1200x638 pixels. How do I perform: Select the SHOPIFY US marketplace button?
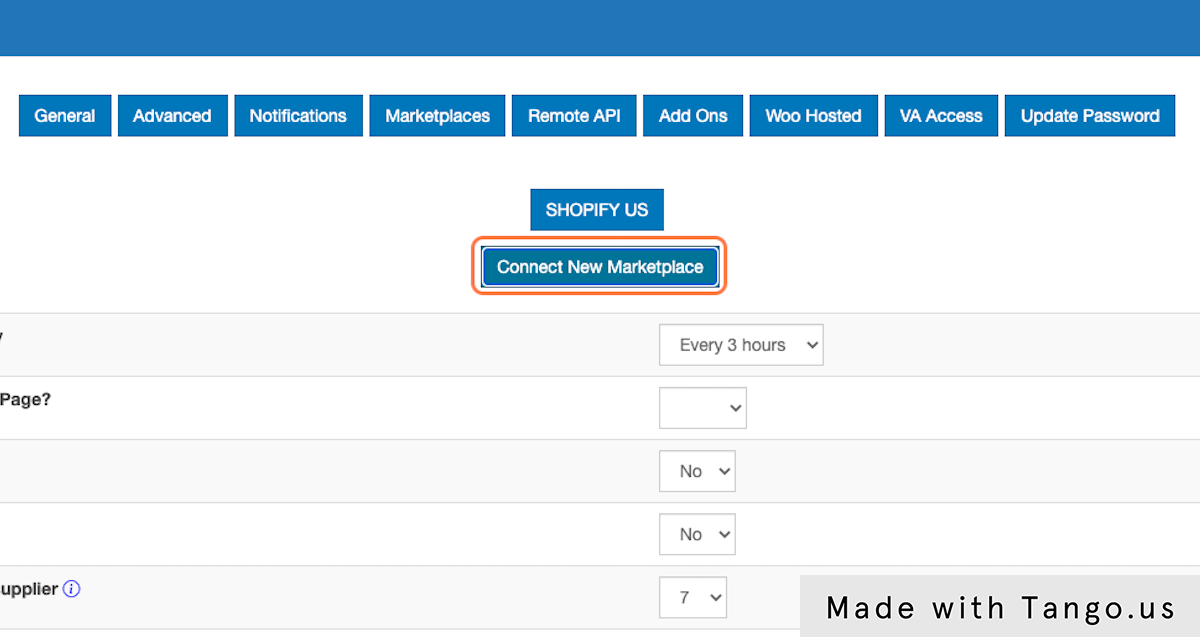[x=597, y=210]
